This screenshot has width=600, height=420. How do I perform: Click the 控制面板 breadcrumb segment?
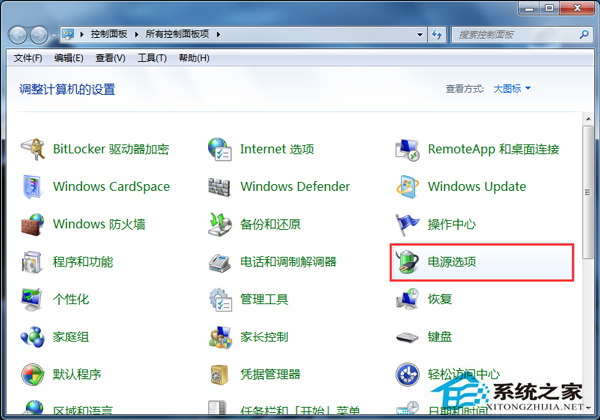point(109,34)
